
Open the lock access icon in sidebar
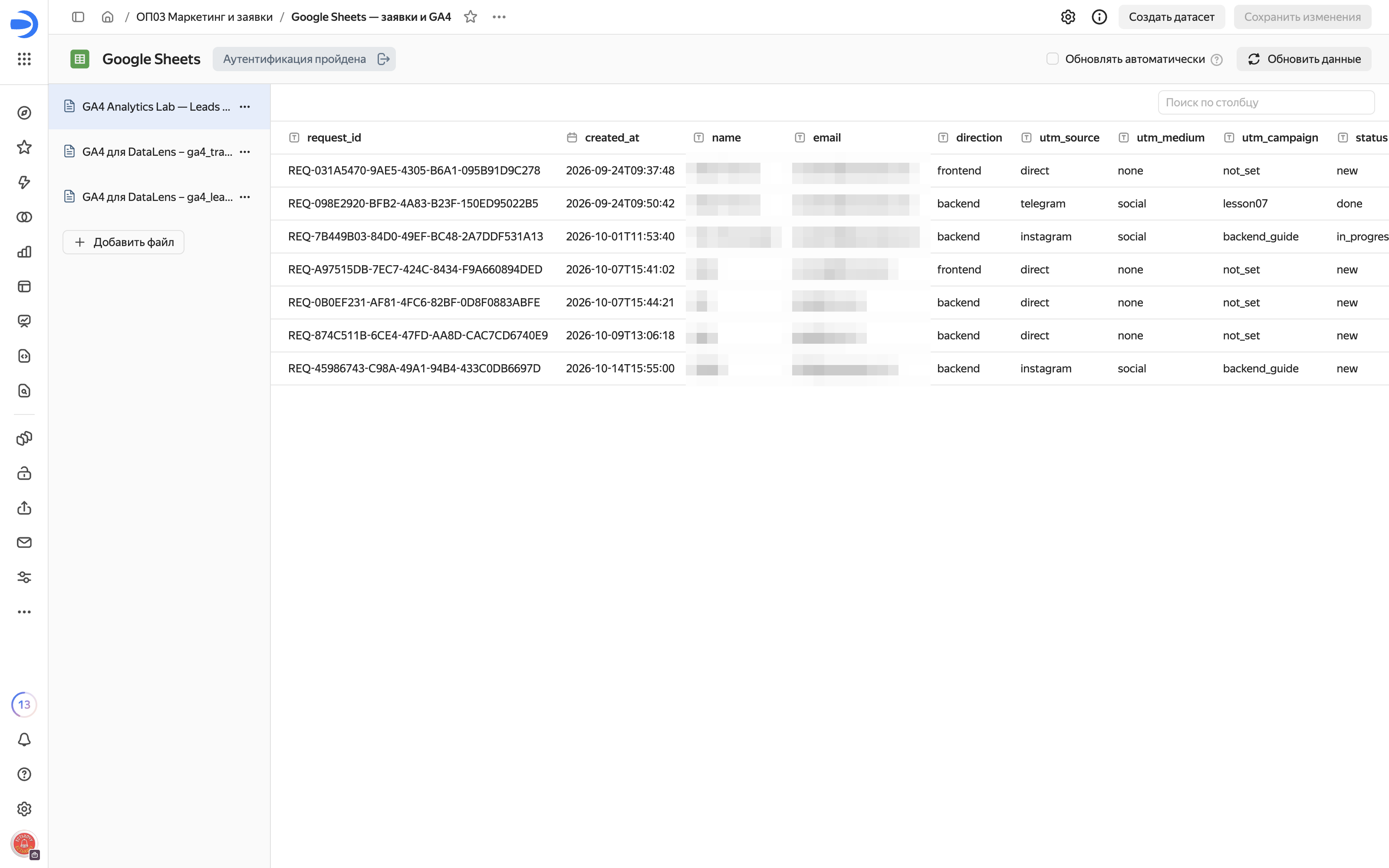tap(24, 473)
